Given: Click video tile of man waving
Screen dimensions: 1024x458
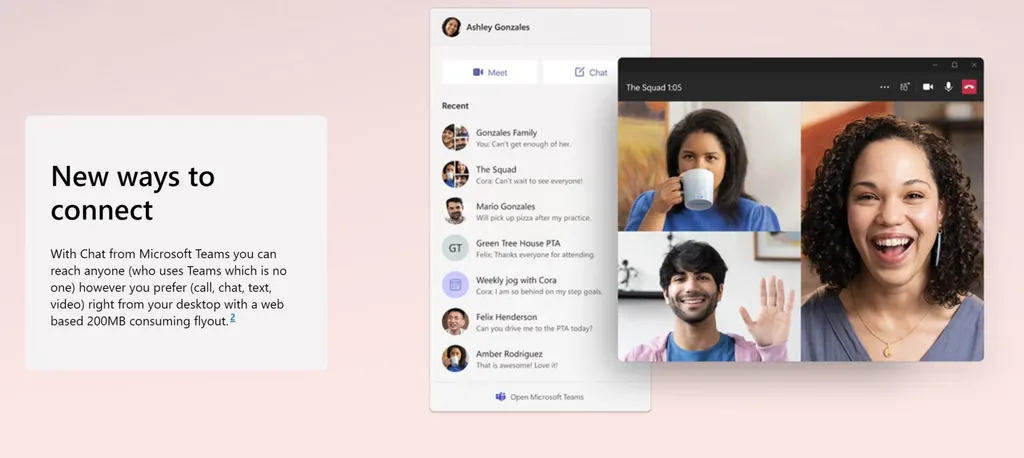Looking at the screenshot, I should (709, 297).
